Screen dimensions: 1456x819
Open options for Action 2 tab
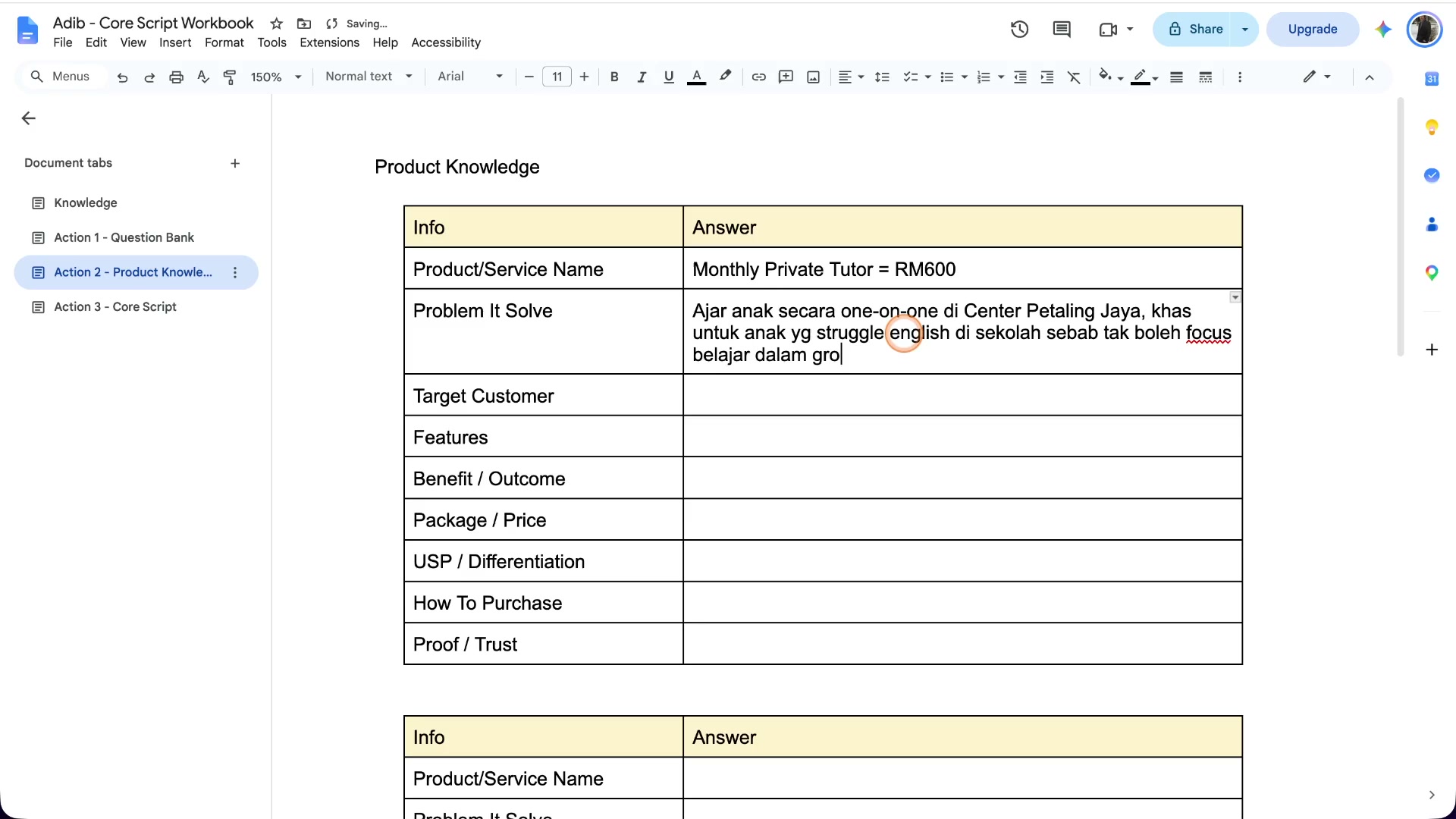click(x=235, y=272)
